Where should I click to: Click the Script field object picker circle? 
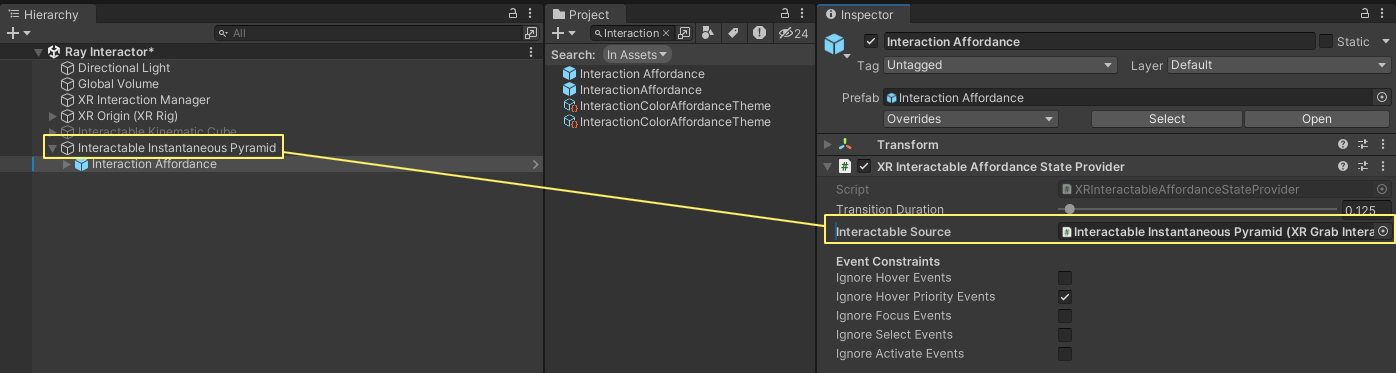pos(1382,189)
